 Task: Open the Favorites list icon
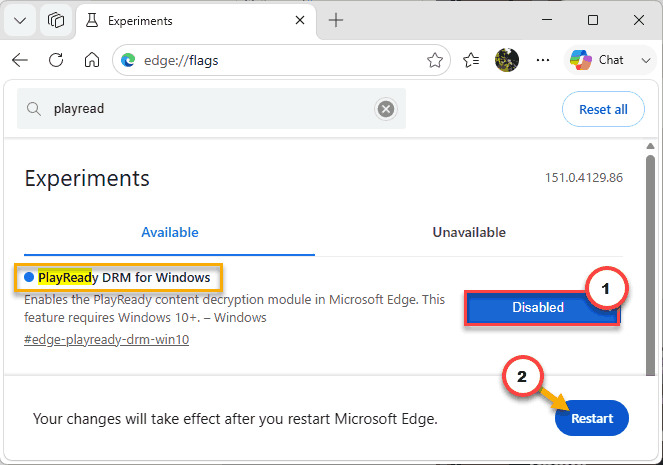471,60
